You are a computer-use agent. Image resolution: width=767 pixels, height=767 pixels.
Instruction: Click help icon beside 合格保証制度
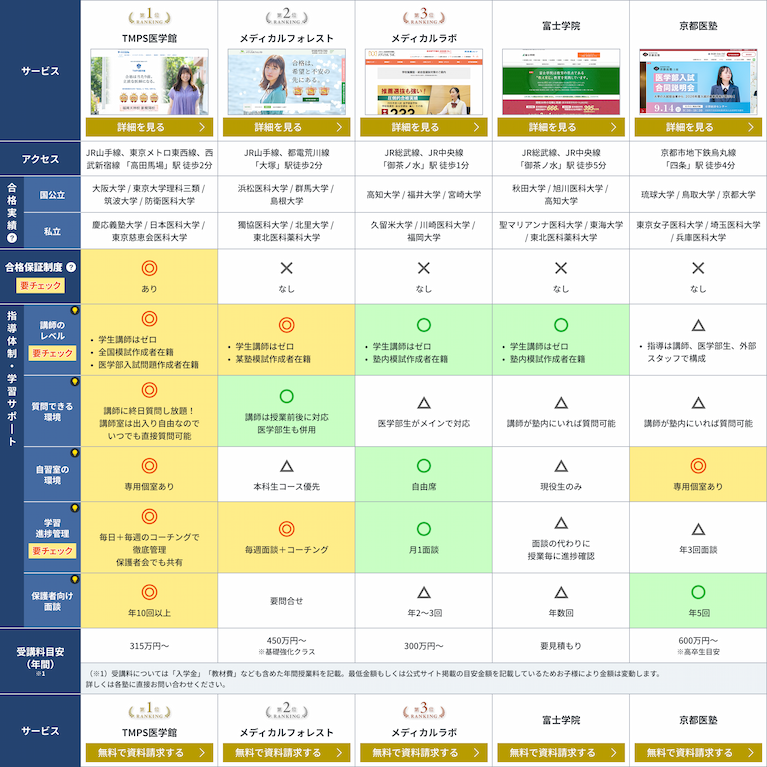(x=72, y=267)
